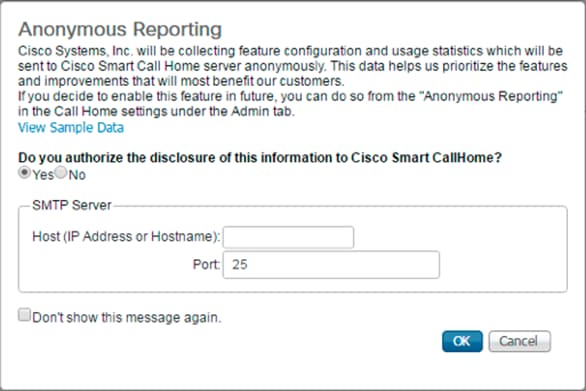Screen dimensions: 586x391
Task: Tick the Don't show this message again checkbox
Action: (24, 315)
